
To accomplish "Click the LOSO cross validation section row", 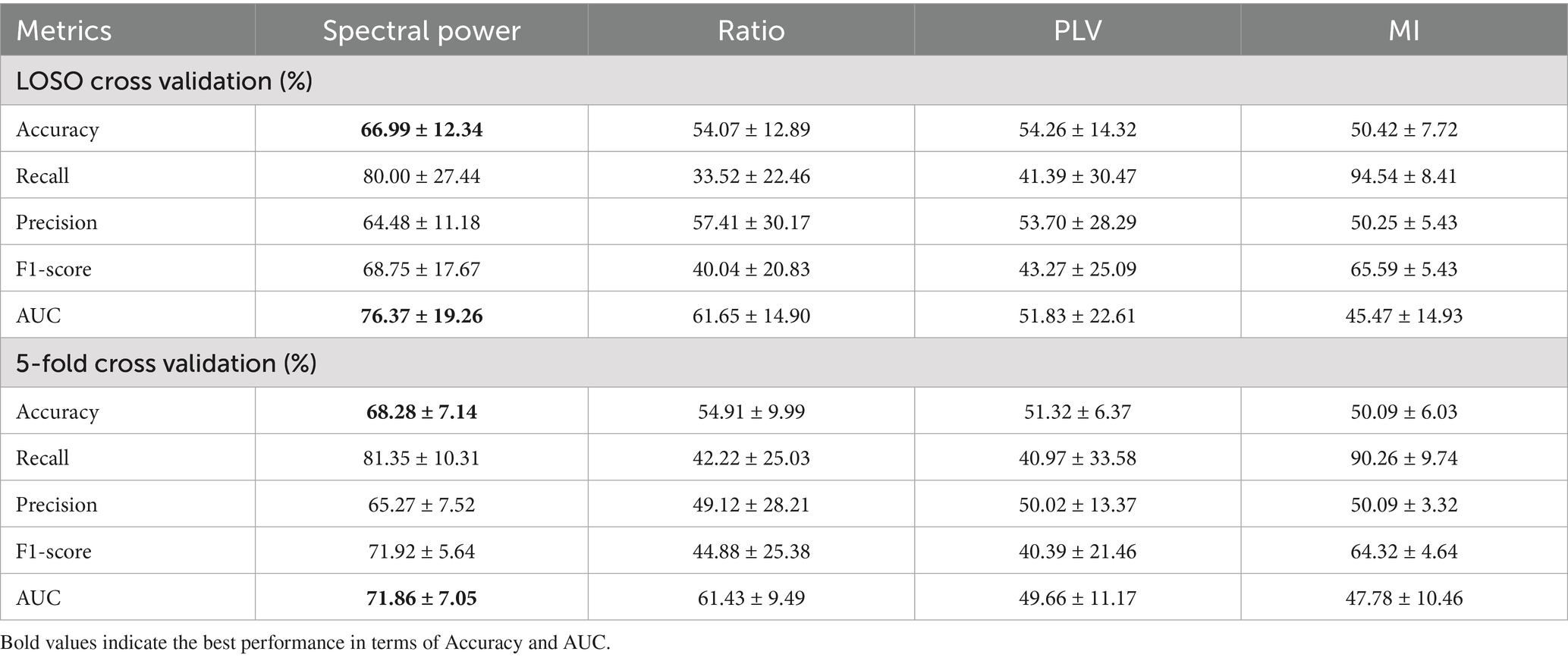I will click(x=165, y=80).
